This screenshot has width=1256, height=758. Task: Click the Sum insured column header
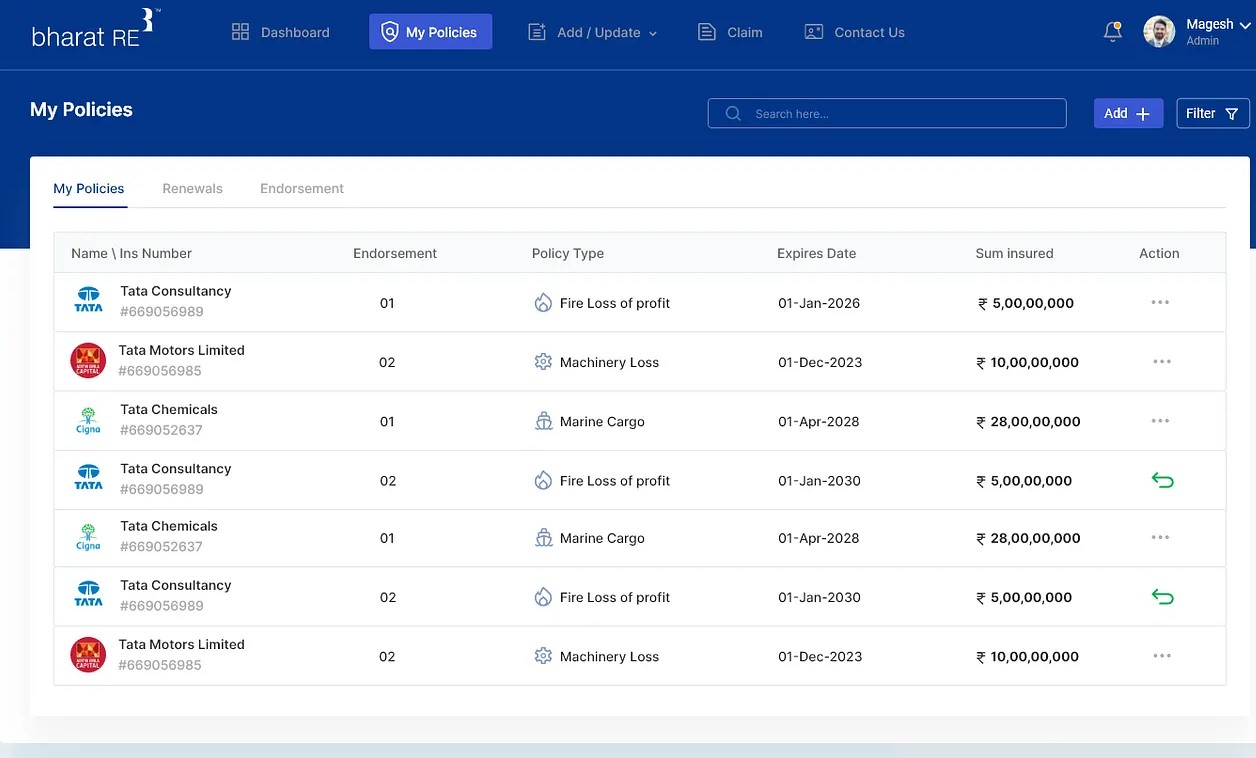pyautogui.click(x=1014, y=253)
